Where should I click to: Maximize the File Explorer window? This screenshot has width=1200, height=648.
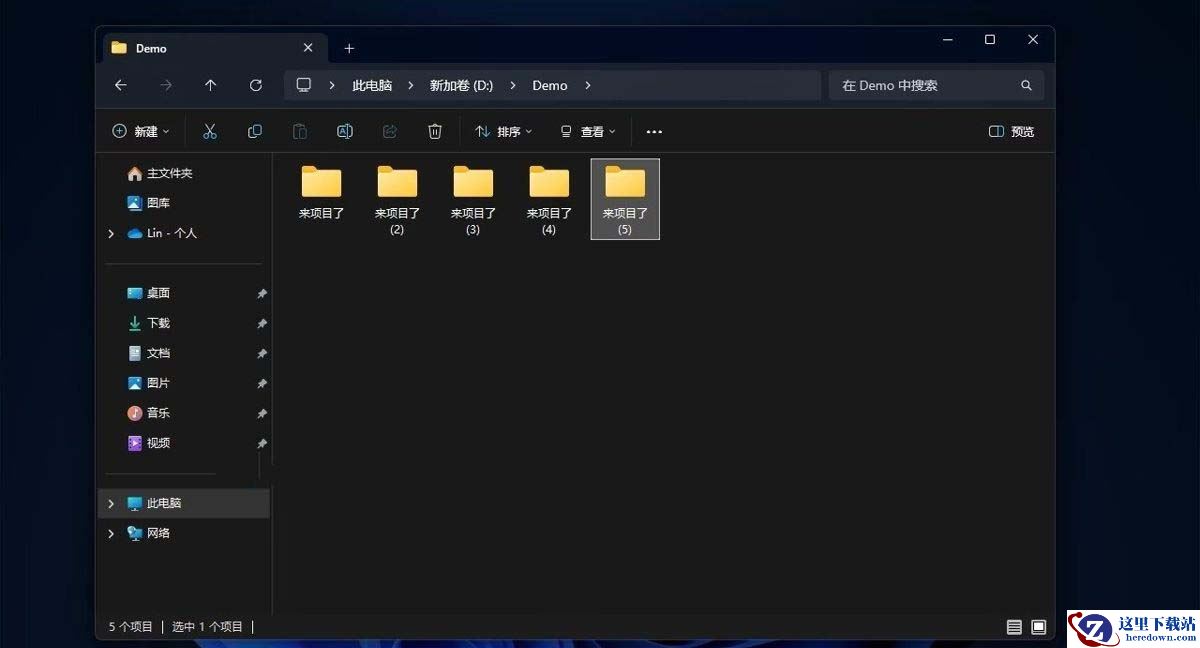point(989,40)
